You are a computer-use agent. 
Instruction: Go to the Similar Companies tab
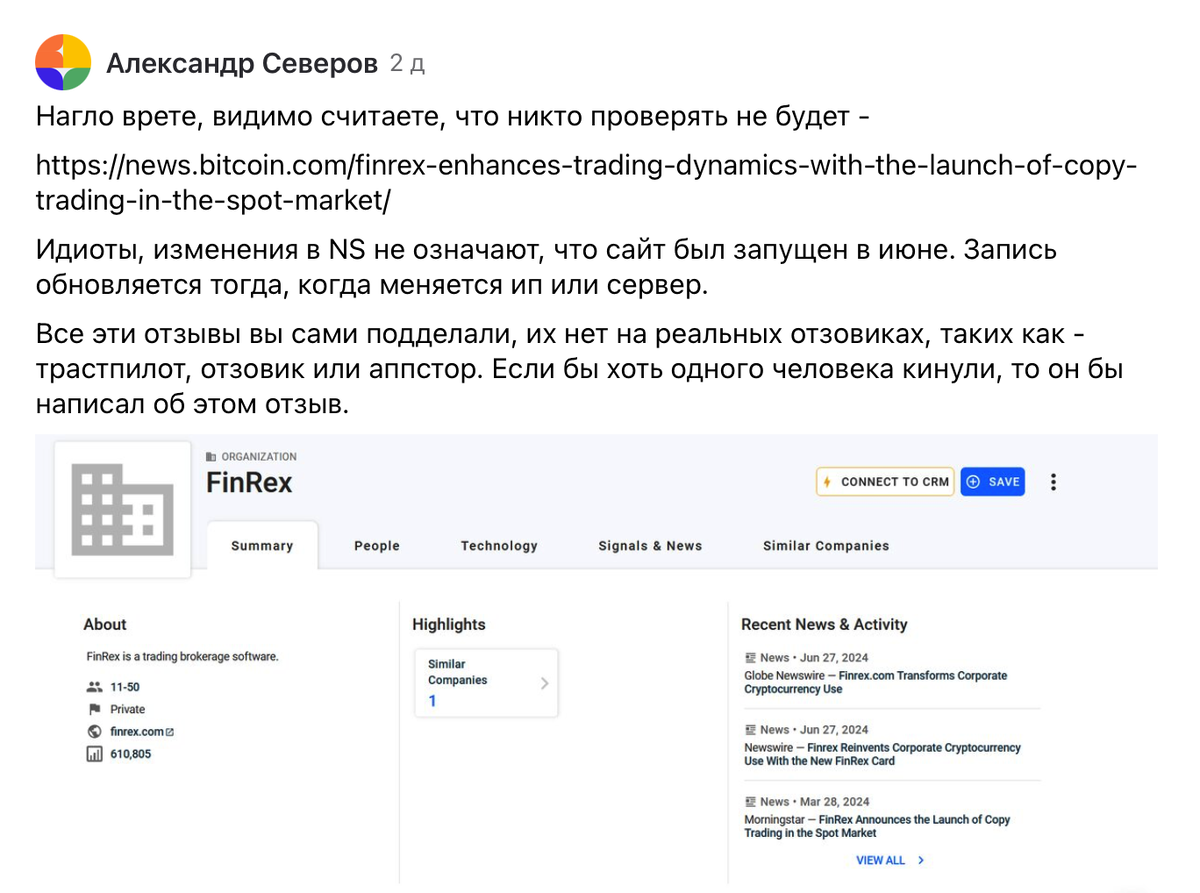tap(826, 546)
